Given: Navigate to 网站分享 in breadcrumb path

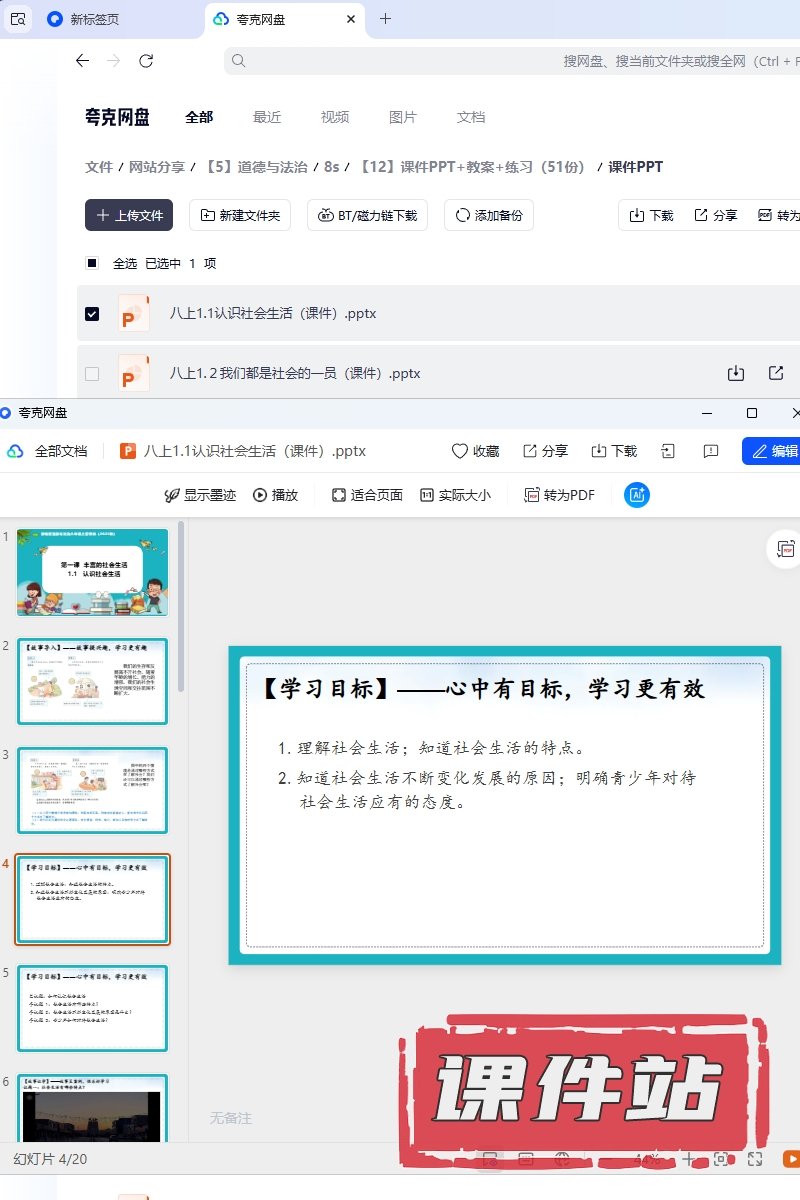Looking at the screenshot, I should (157, 167).
